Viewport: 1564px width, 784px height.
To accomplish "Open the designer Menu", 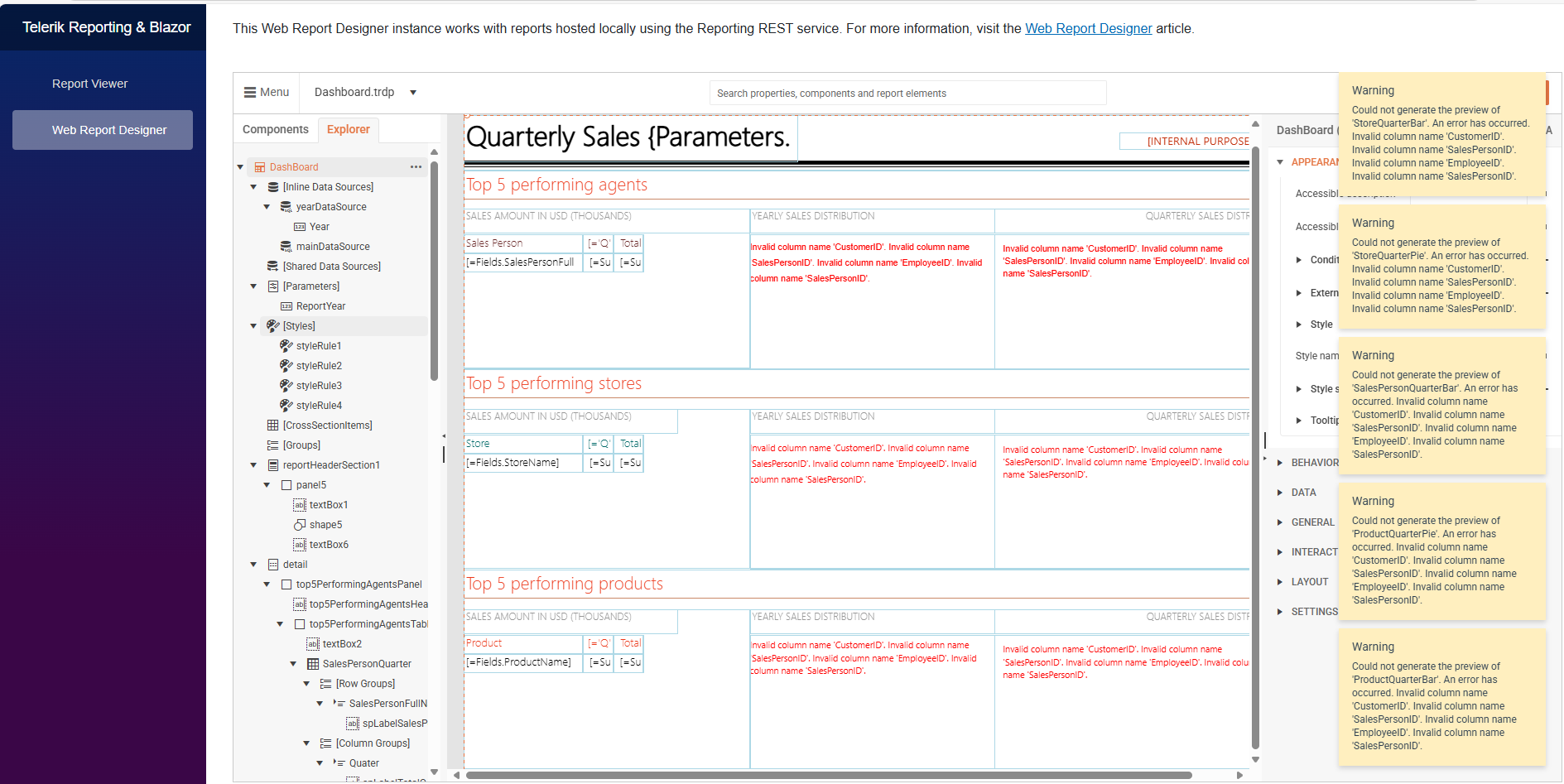I will (x=267, y=93).
